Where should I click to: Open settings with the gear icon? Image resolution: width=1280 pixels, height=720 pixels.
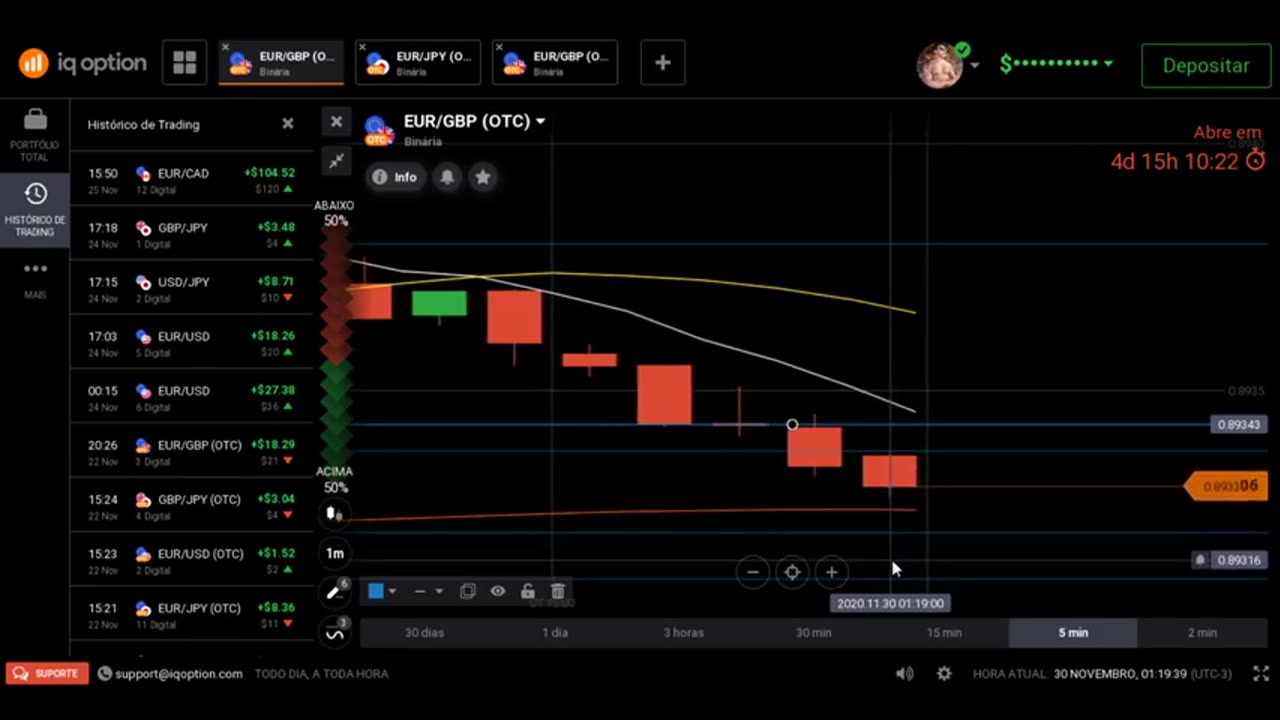pos(944,674)
